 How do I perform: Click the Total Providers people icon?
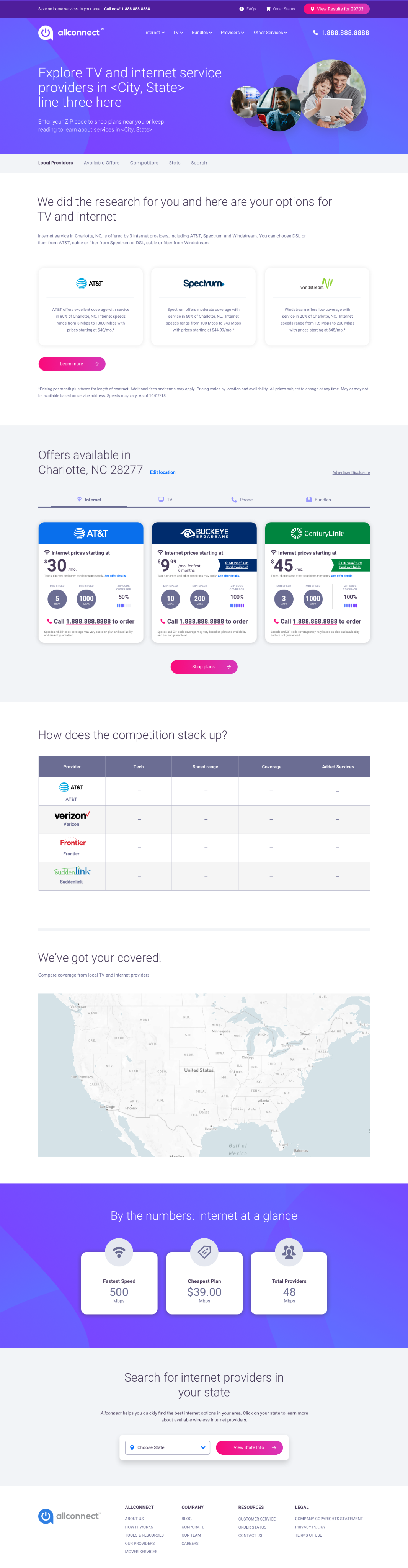[289, 1252]
